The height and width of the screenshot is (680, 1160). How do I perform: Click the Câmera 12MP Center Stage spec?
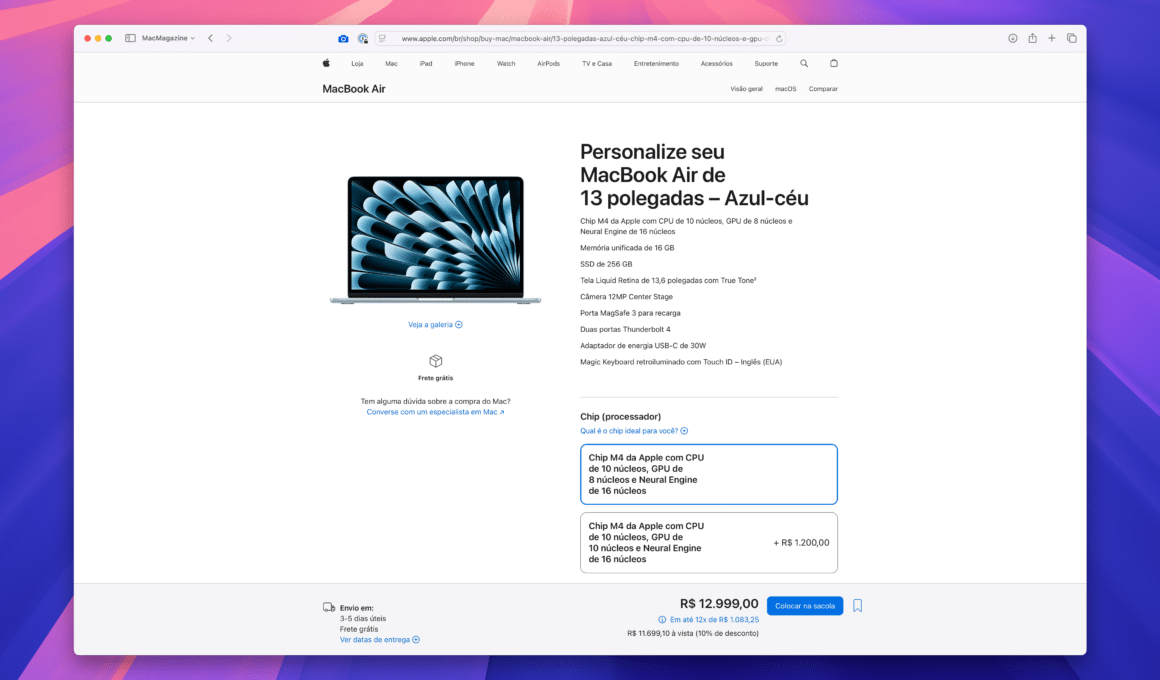(627, 297)
